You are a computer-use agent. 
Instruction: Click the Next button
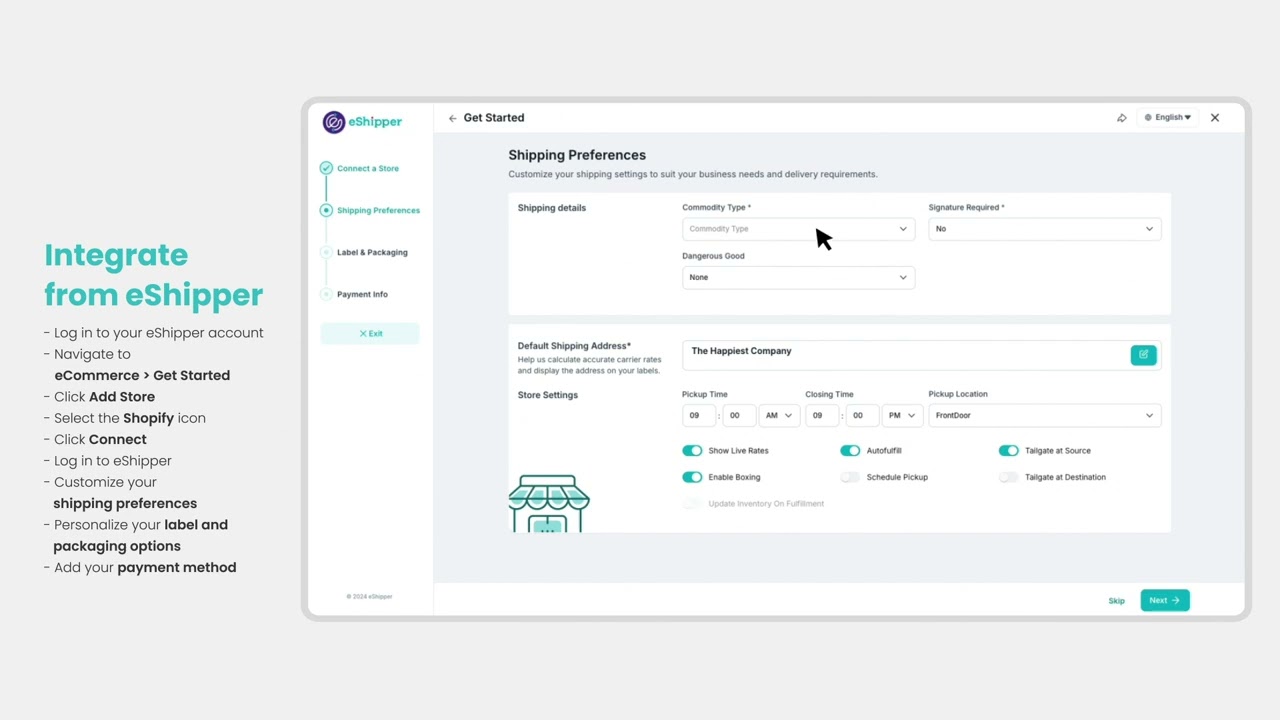pyautogui.click(x=1165, y=600)
